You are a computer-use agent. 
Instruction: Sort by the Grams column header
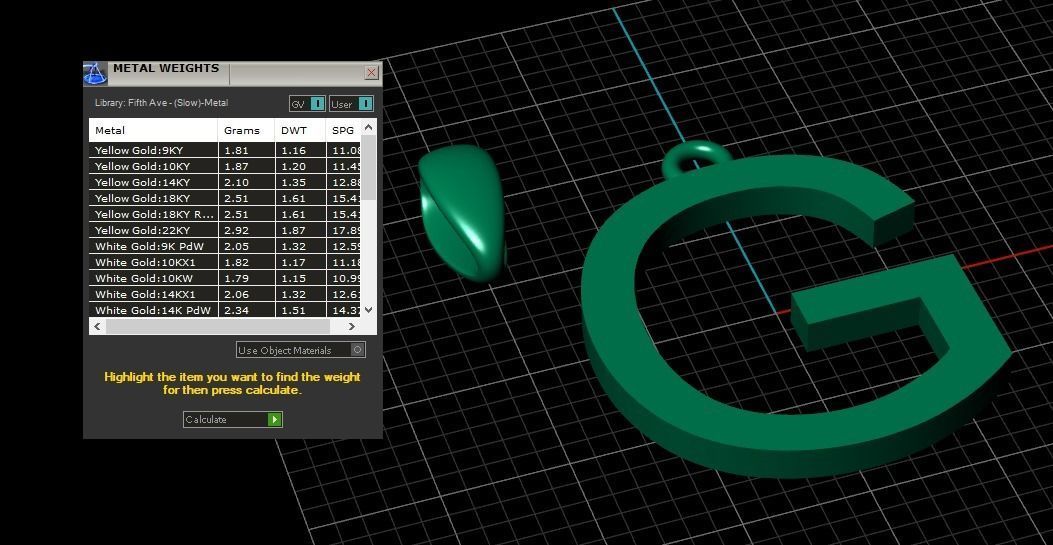(246, 130)
